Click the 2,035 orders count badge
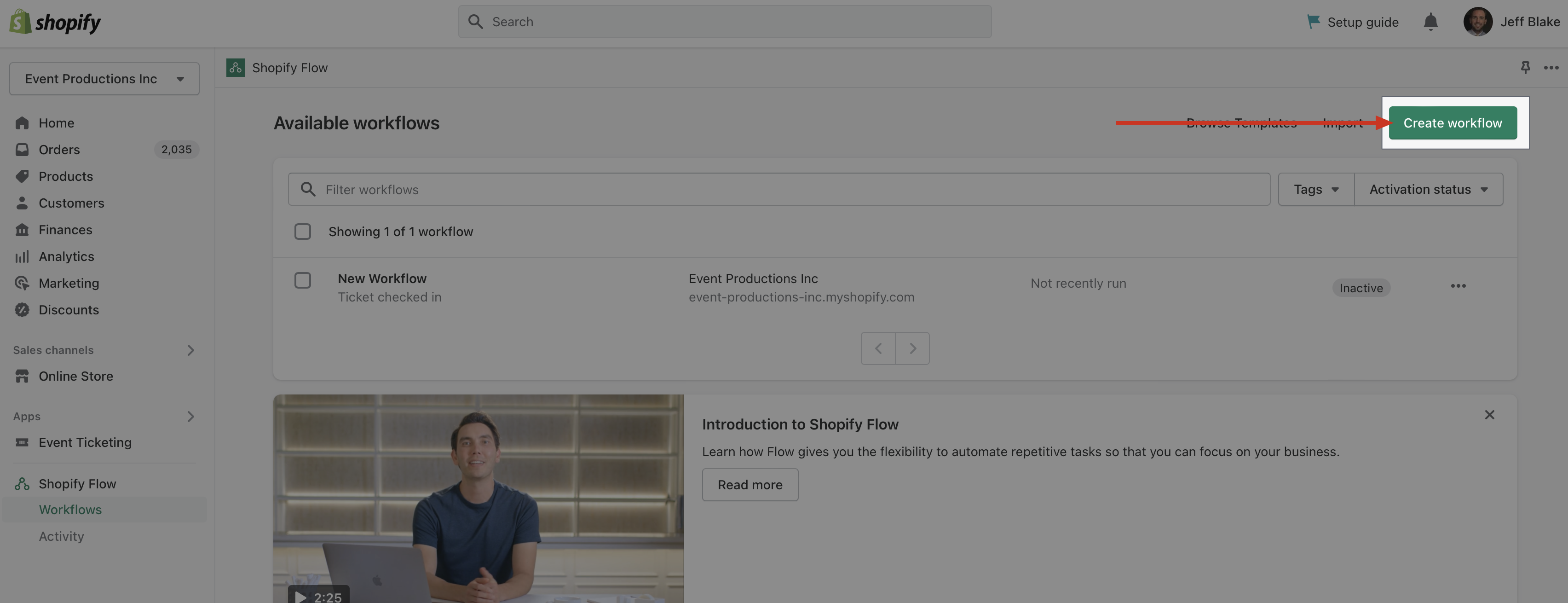 click(x=177, y=150)
